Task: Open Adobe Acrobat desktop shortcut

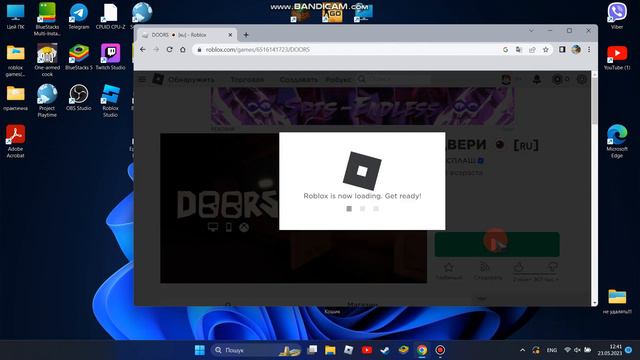Action: pyautogui.click(x=16, y=141)
